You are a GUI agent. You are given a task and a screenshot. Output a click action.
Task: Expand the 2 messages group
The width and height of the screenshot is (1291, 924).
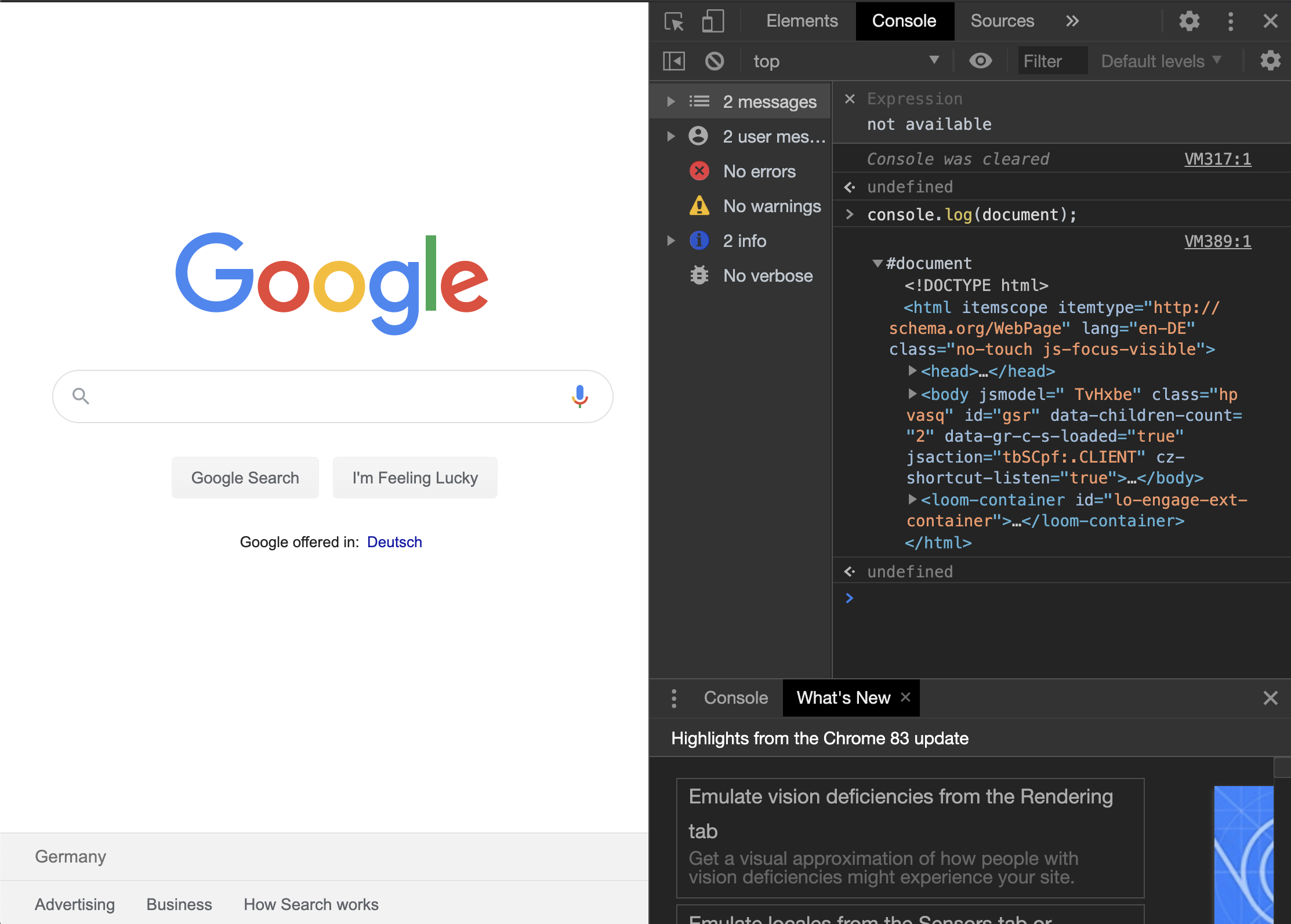tap(671, 101)
